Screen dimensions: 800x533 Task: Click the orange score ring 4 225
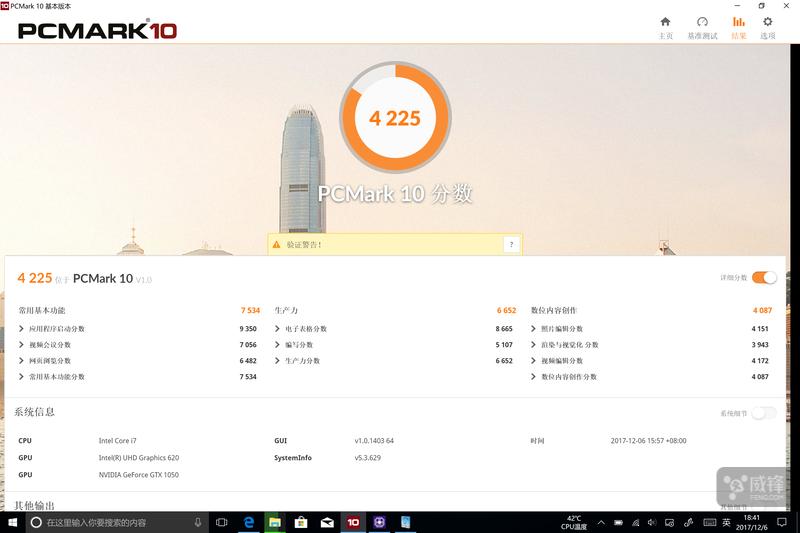(x=395, y=117)
